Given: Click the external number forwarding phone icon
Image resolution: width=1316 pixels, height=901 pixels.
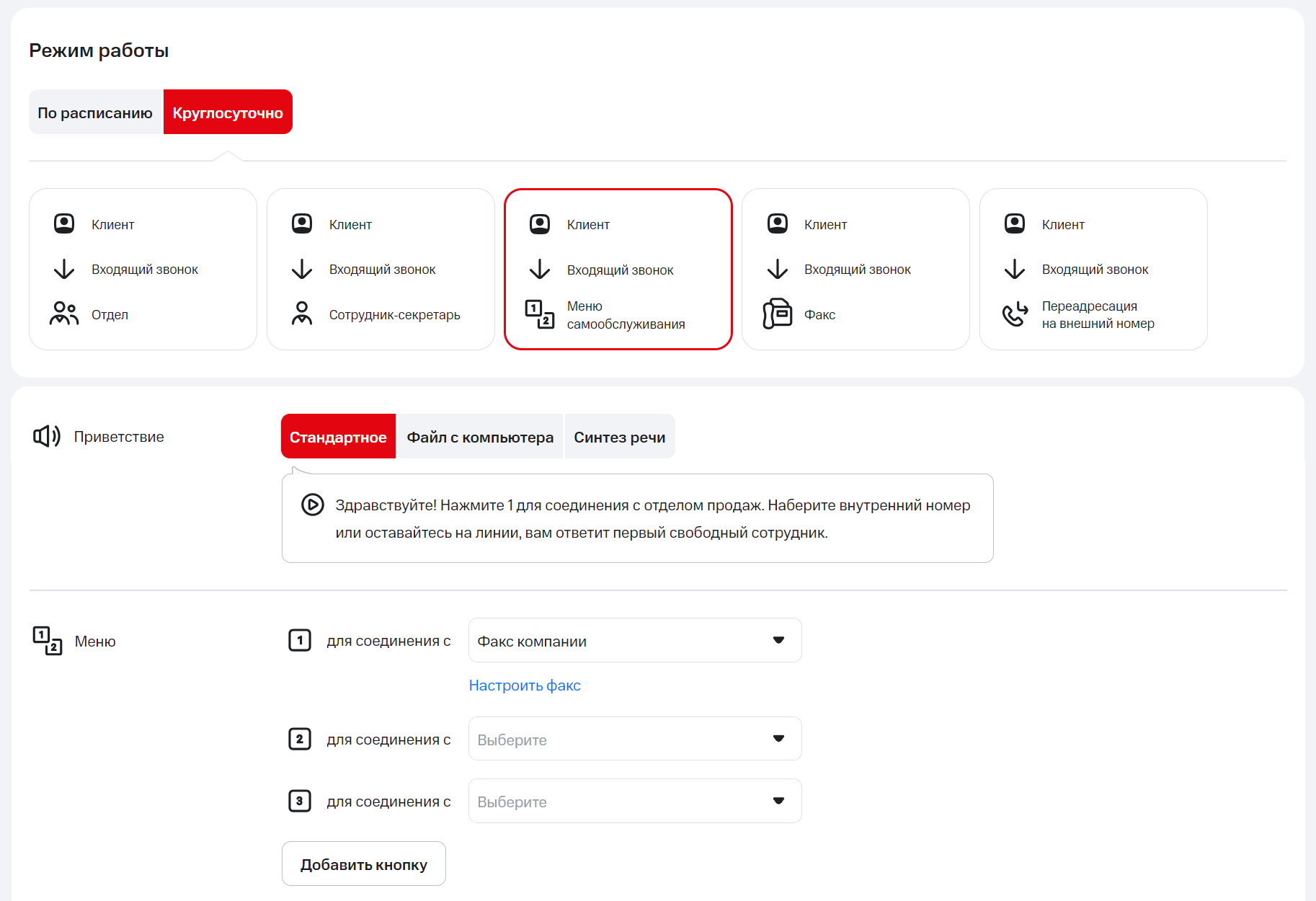Looking at the screenshot, I should [x=1015, y=314].
